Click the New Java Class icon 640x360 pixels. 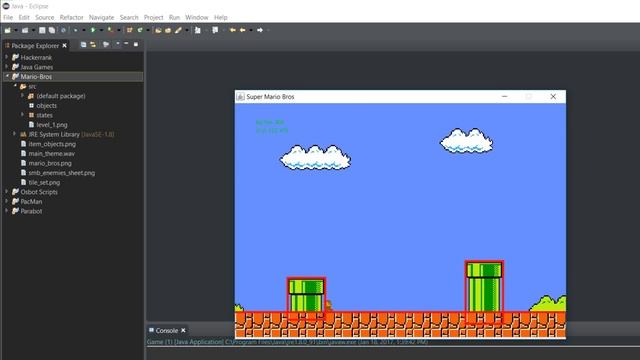tap(140, 30)
